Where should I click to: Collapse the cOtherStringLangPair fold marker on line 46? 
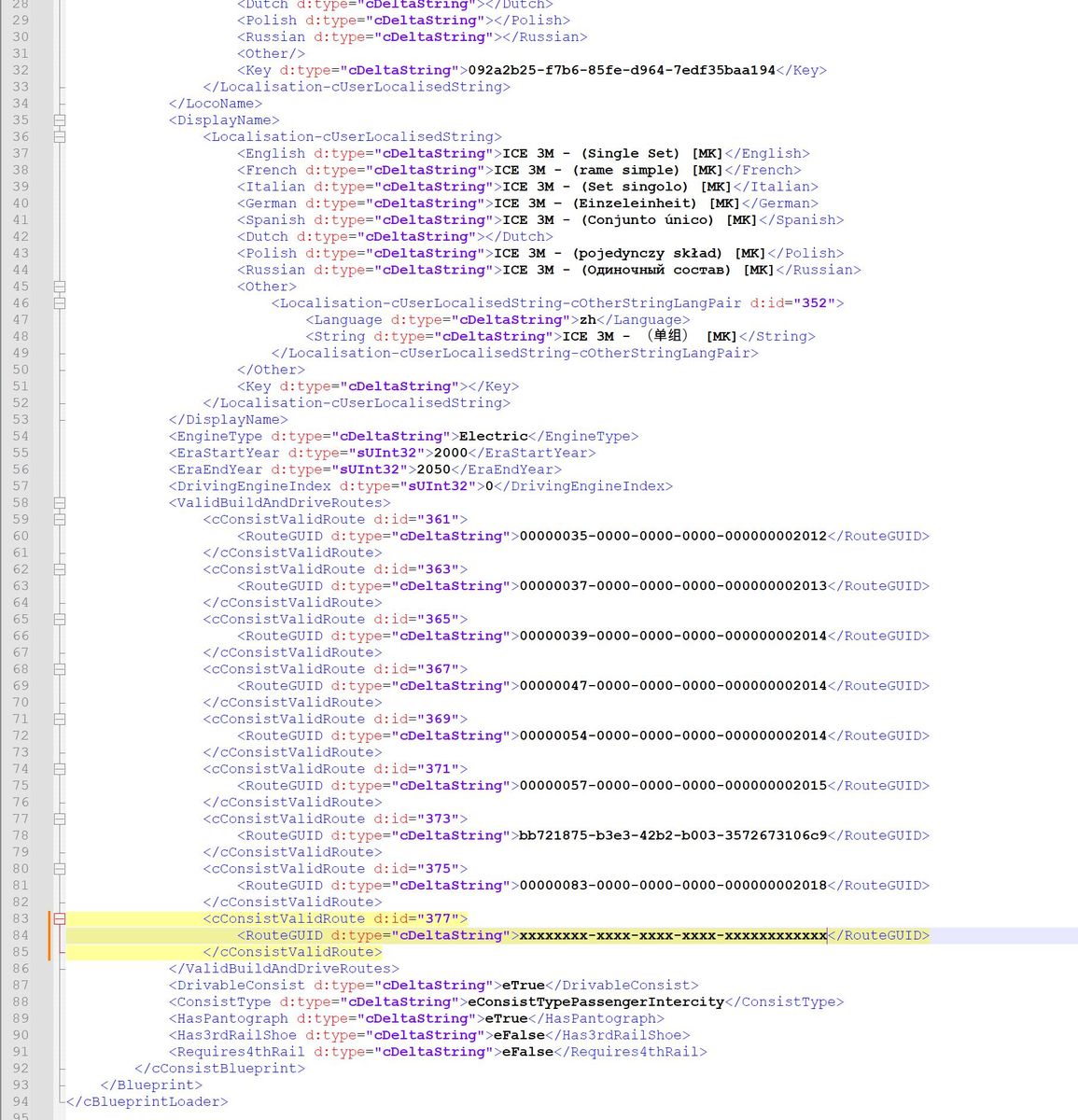coord(60,302)
